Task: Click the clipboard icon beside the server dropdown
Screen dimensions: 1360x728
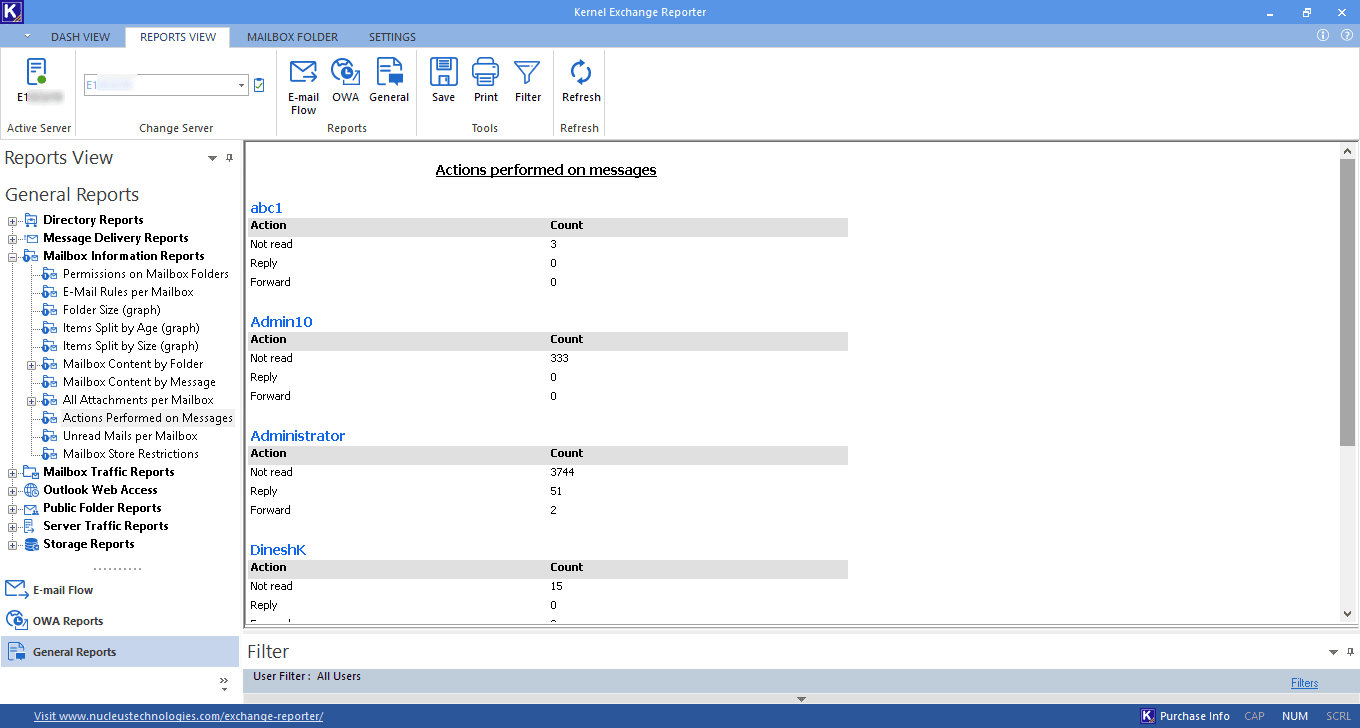Action: [259, 85]
